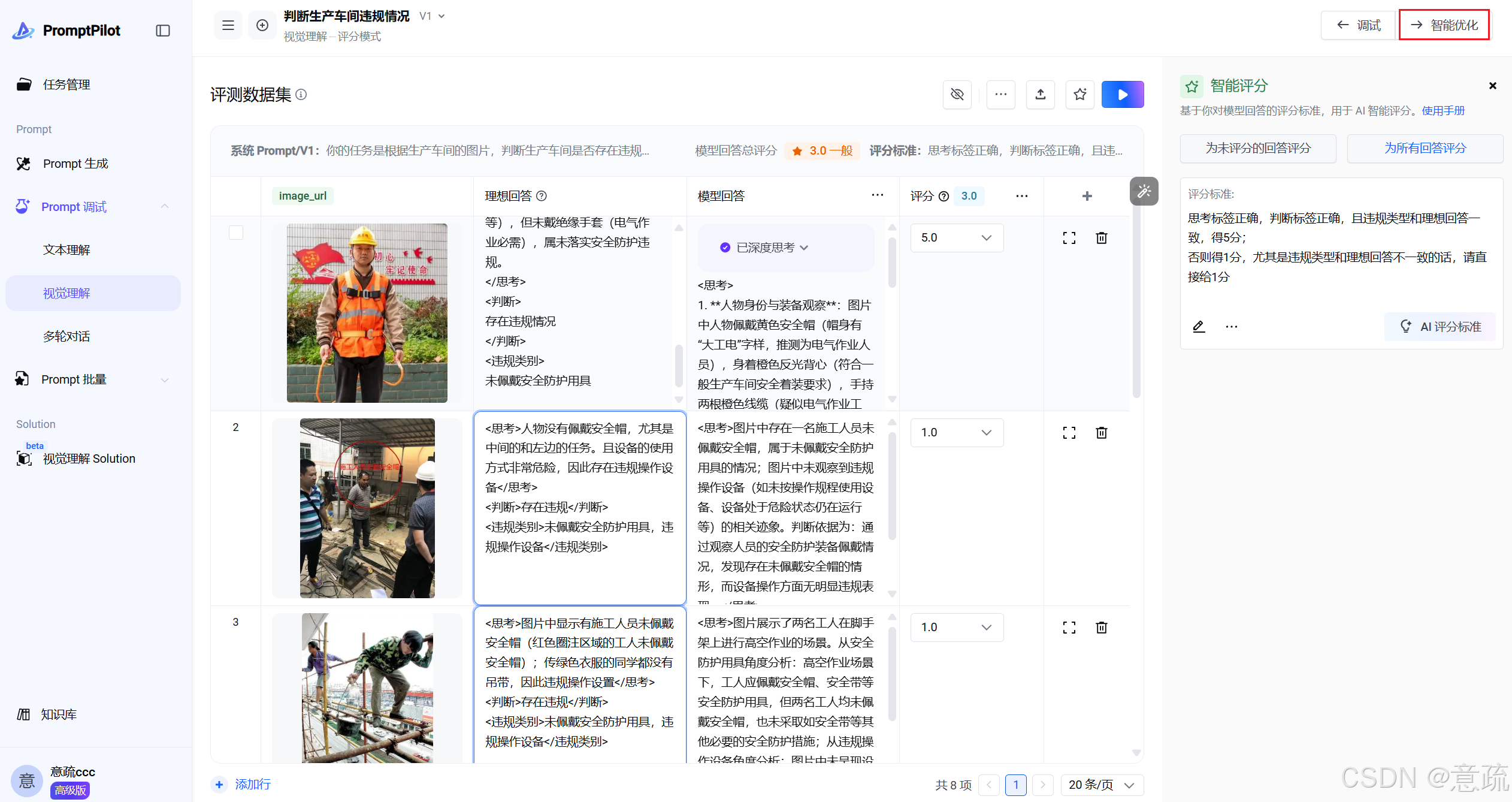Expand the Prompt 批量 menu group
This screenshot has height=802, width=1512.
click(165, 380)
